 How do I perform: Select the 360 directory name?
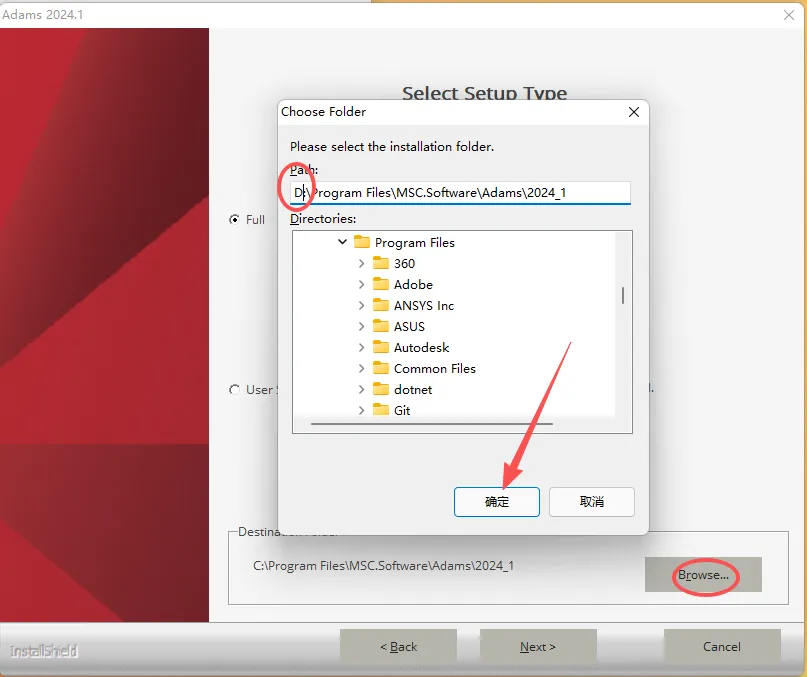[x=405, y=264]
